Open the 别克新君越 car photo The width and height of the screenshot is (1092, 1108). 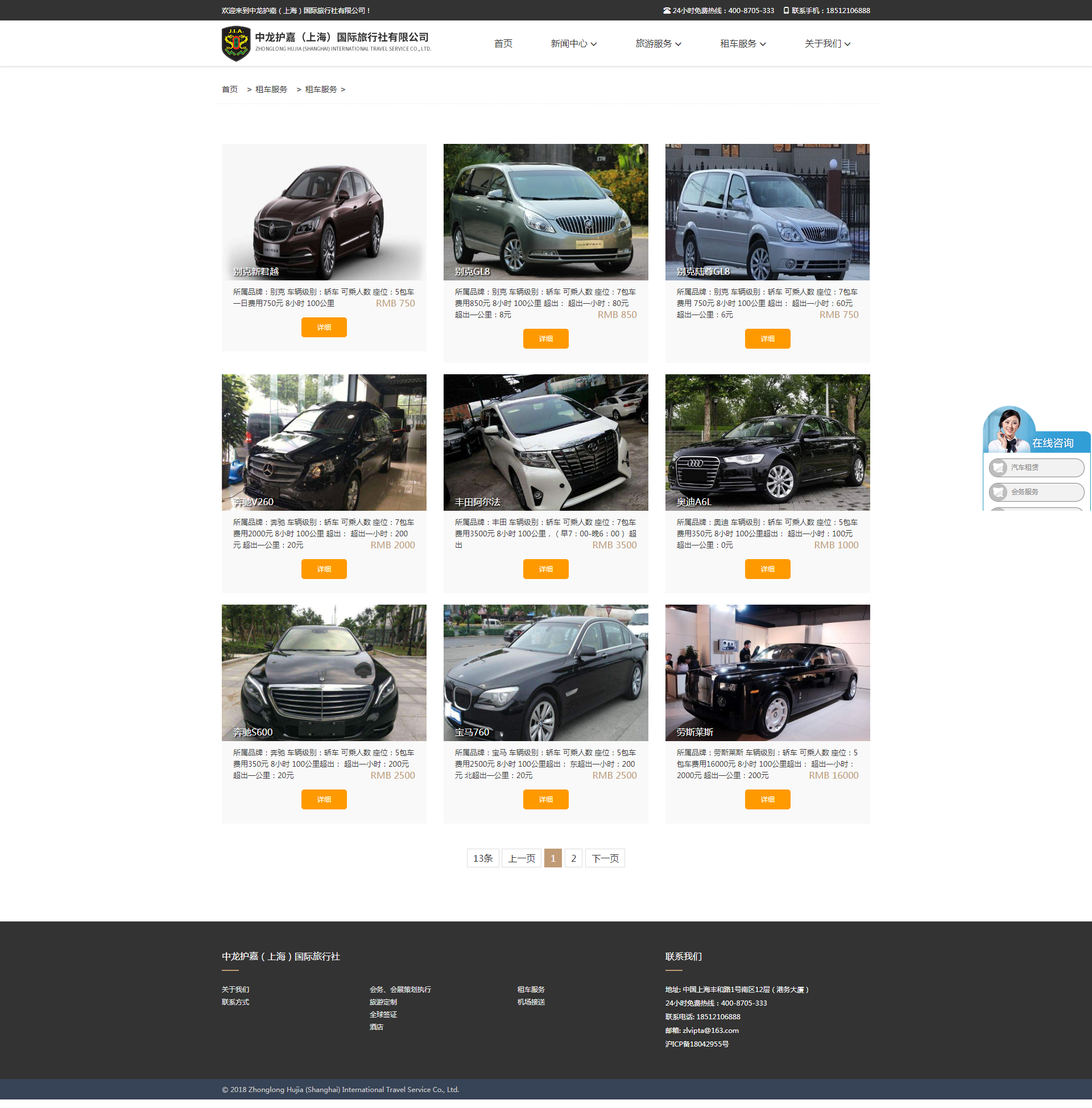324,212
